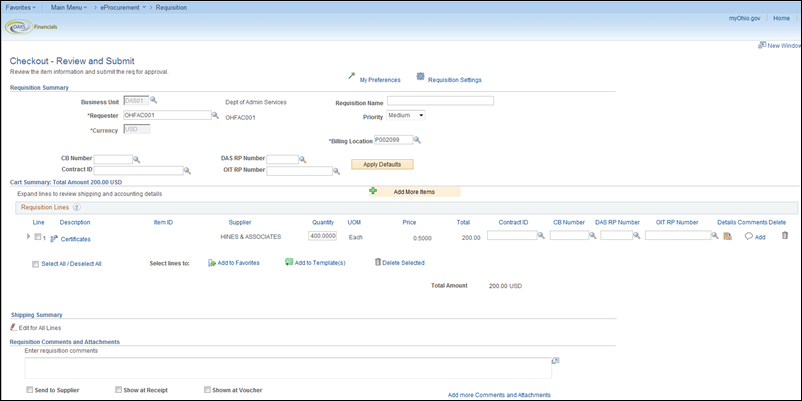The width and height of the screenshot is (802, 401).
Task: Click header OIT RP Number input field
Action: point(299,171)
